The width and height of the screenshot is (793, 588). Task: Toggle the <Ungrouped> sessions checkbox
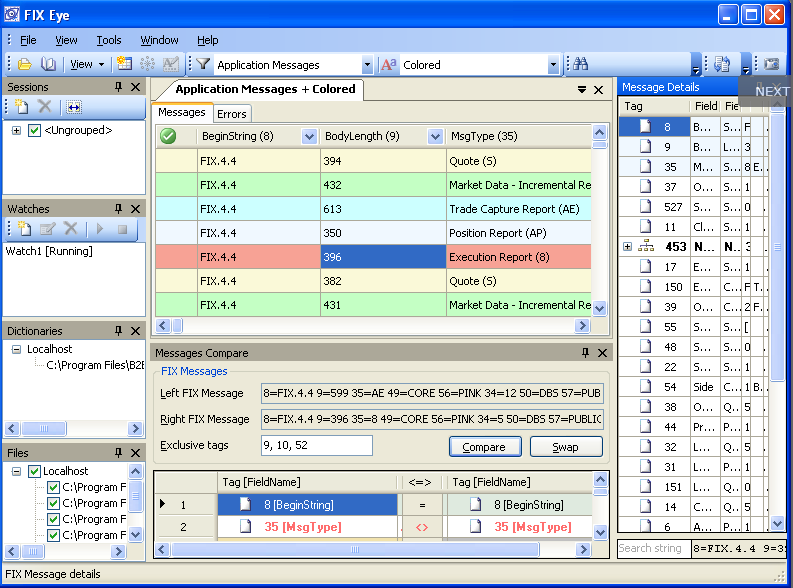(x=34, y=130)
